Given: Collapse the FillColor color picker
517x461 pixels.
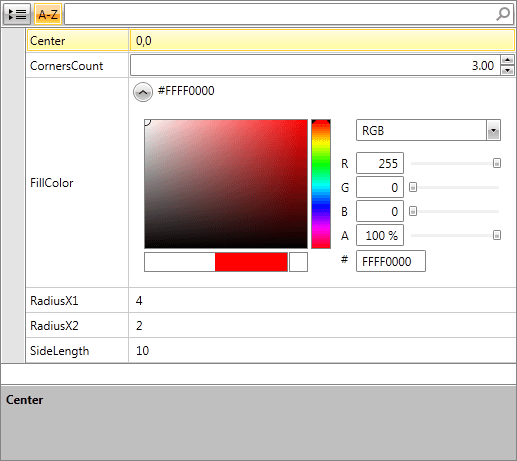Looking at the screenshot, I should (x=143, y=92).
